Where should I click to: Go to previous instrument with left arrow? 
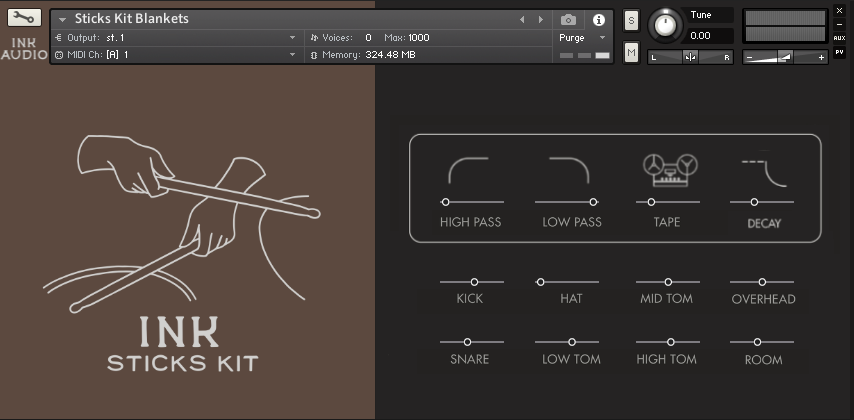pos(522,20)
